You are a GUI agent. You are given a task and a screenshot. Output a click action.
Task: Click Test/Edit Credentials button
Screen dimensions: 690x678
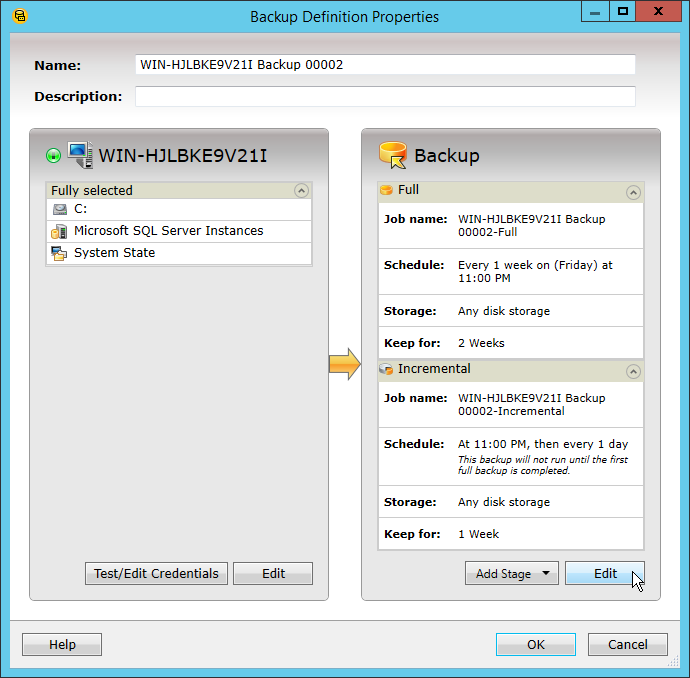point(156,574)
